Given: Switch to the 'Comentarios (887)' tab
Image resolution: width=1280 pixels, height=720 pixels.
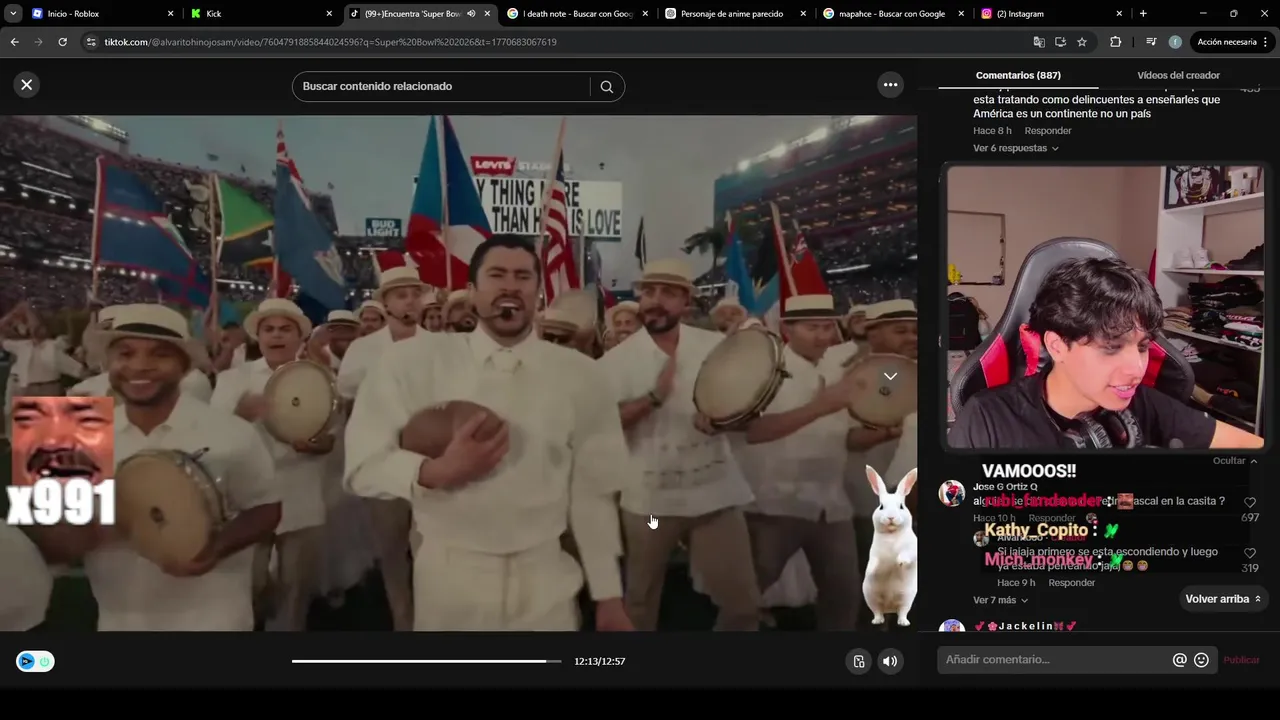Looking at the screenshot, I should click(x=1018, y=75).
